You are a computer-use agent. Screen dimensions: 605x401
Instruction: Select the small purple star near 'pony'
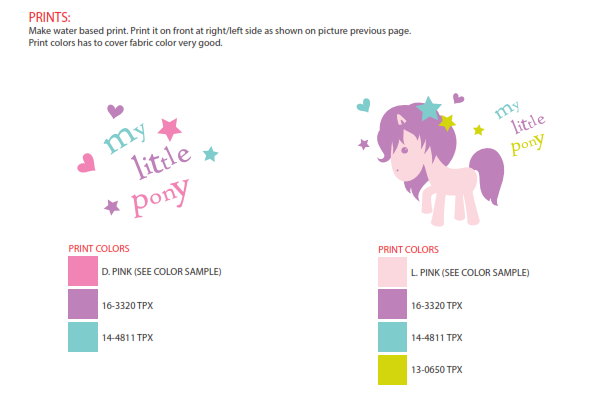coord(112,207)
